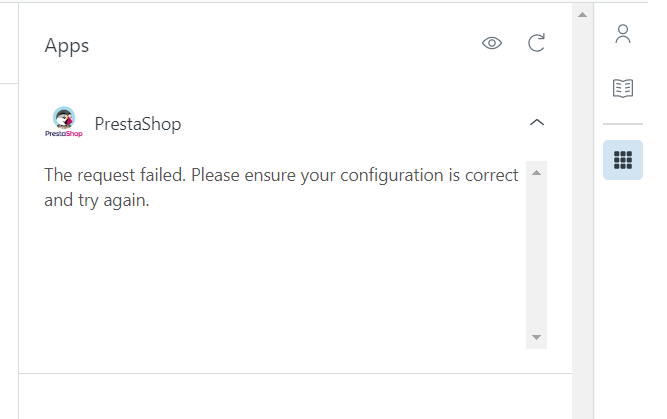Open the user profile sidebar icon
Viewport: 667px width, 419px height.
click(x=623, y=34)
